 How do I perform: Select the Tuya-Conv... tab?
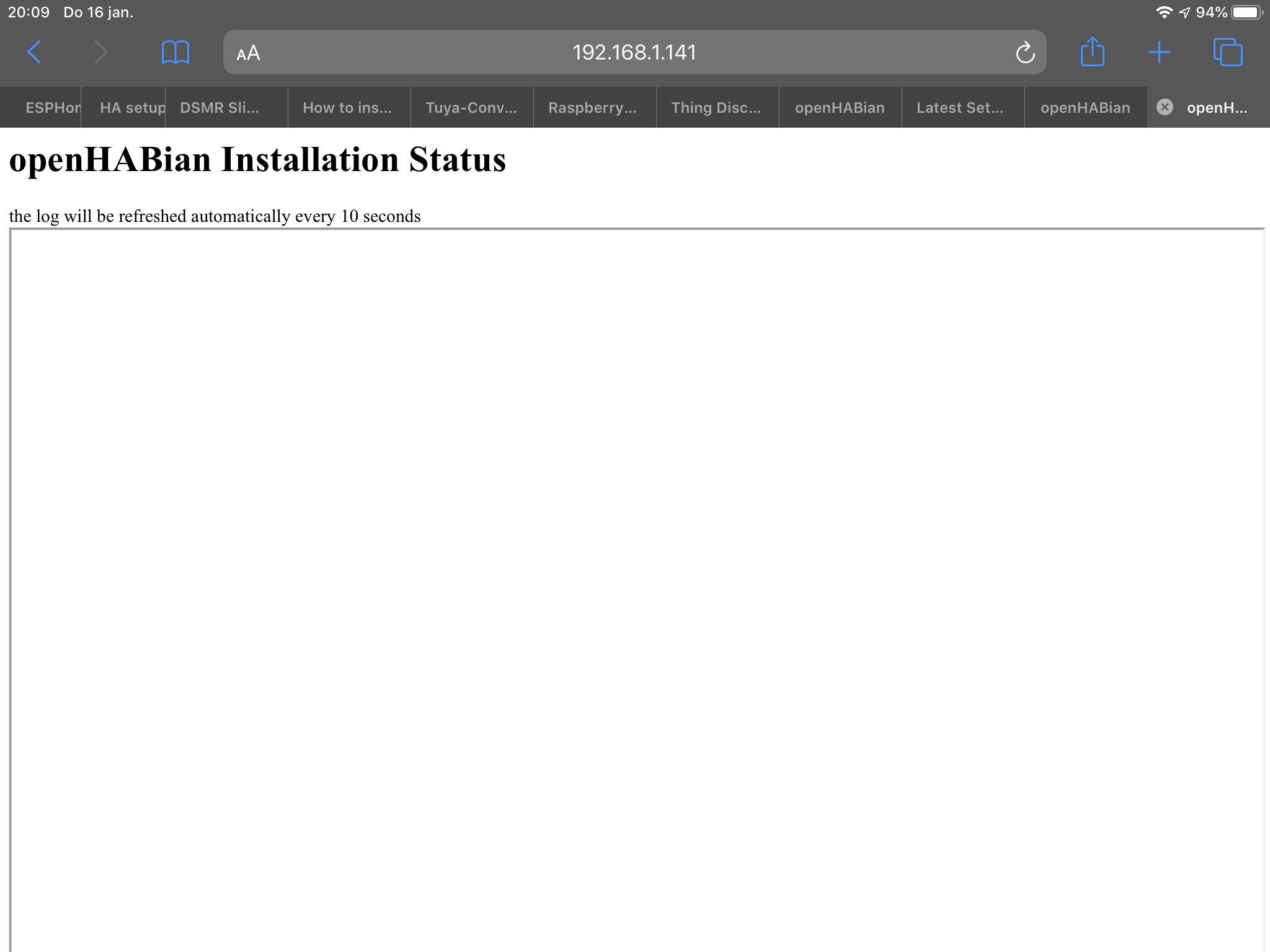pyautogui.click(x=471, y=107)
